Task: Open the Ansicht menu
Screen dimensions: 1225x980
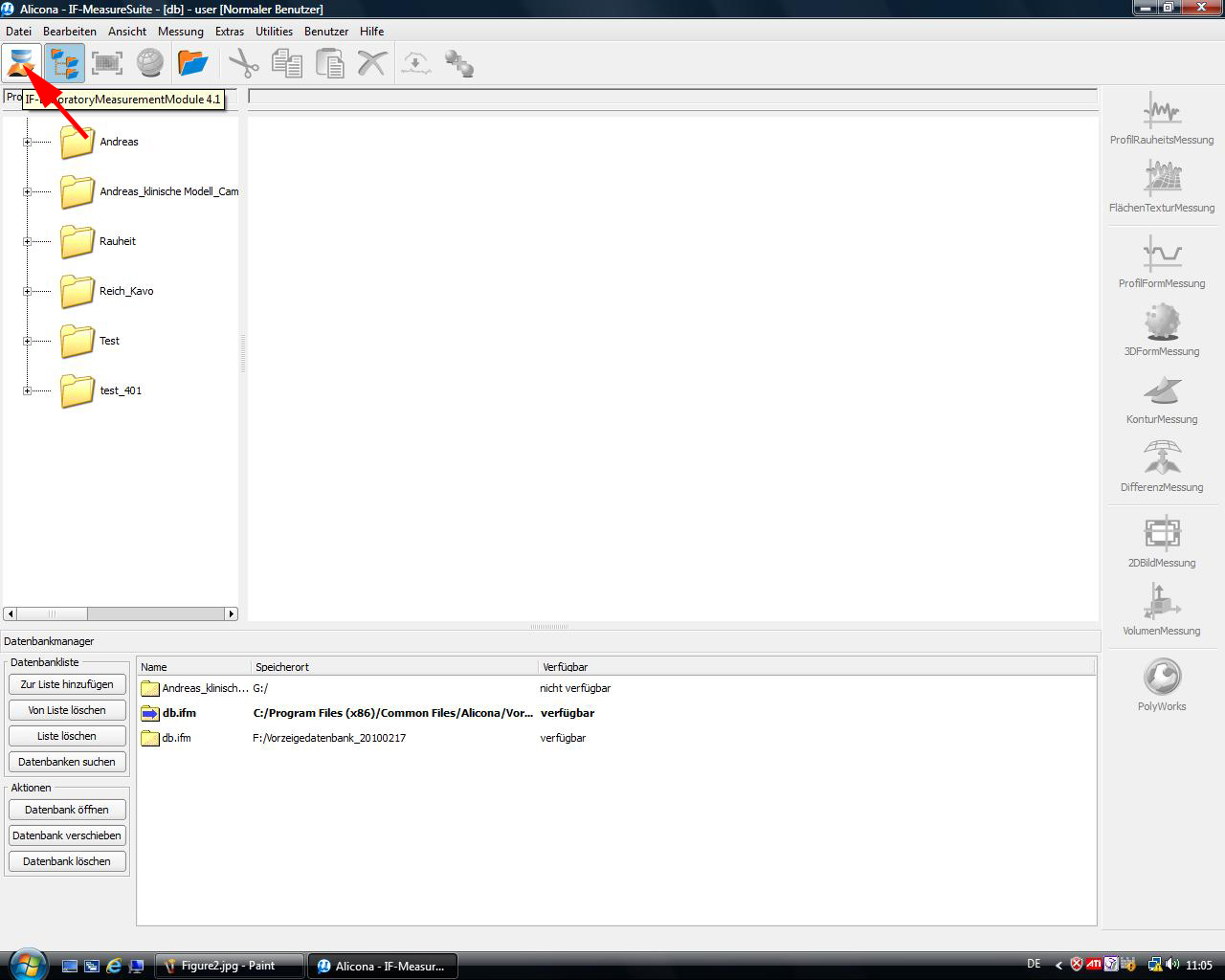Action: 127,32
